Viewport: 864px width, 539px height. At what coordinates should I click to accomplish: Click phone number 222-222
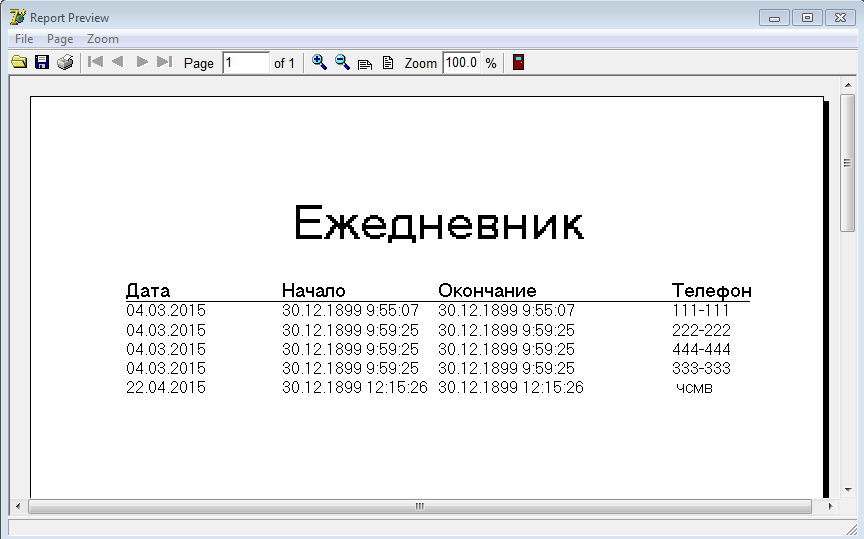[x=701, y=330]
